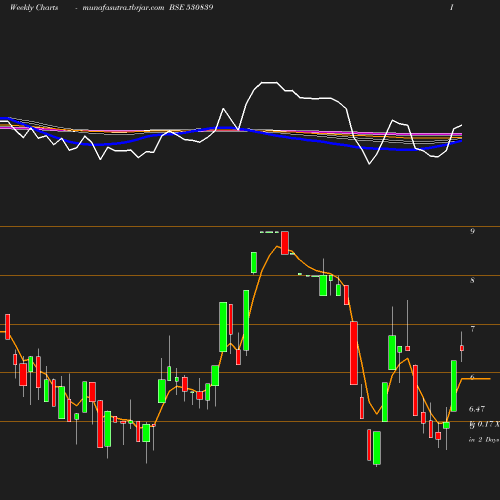Click the 'in 2 Days' label
This screenshot has width=500, height=500.
(484, 440)
